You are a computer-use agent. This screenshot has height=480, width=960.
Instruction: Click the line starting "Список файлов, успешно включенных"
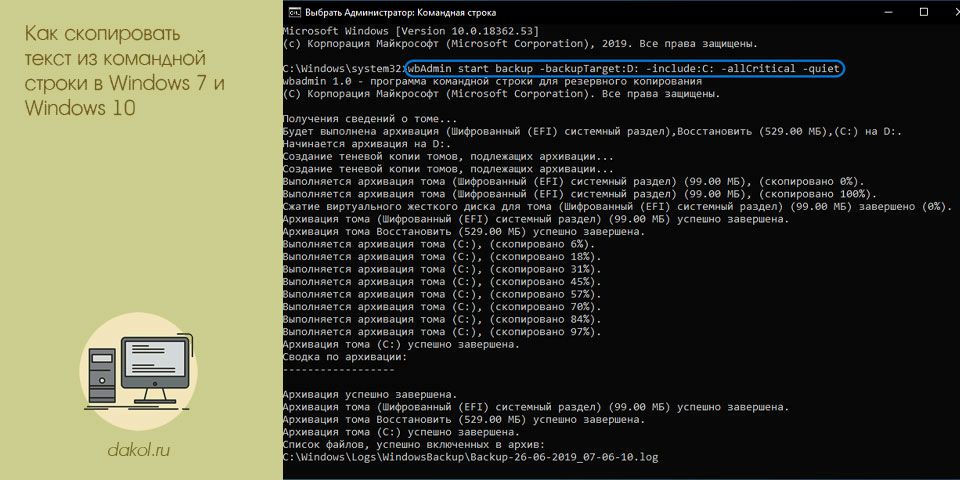(x=413, y=444)
